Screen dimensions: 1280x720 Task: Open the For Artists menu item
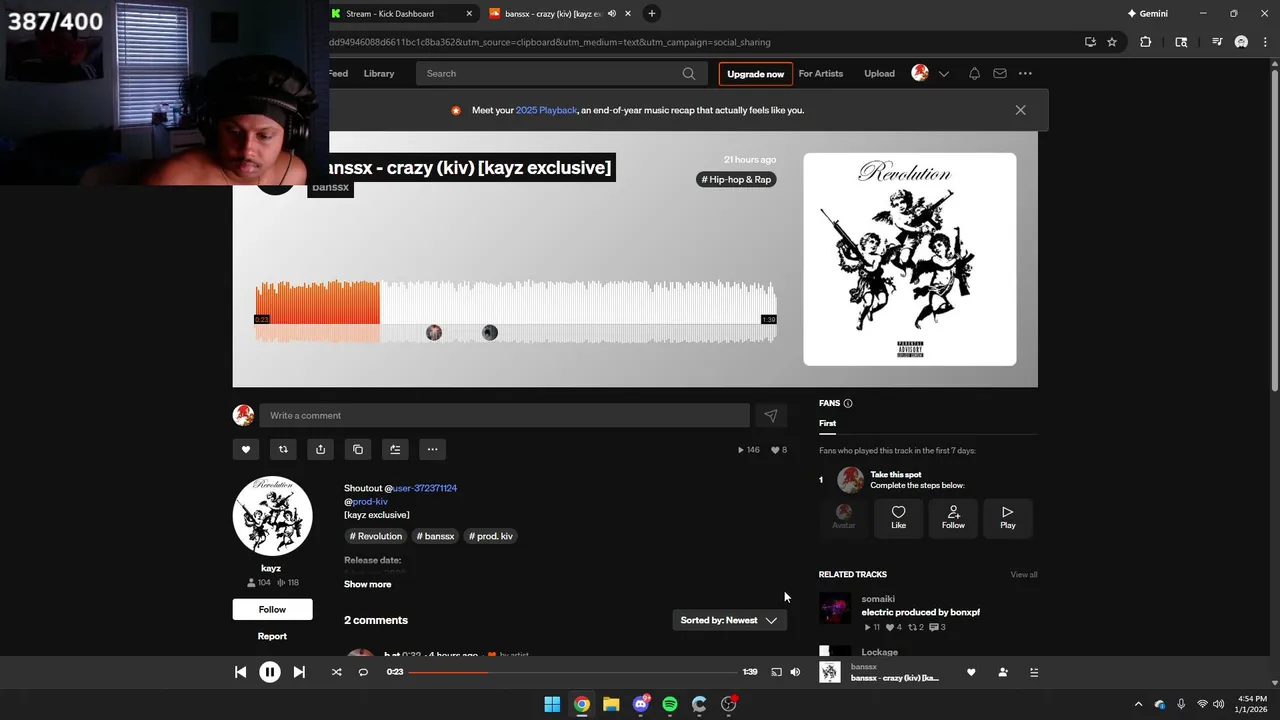(x=820, y=73)
